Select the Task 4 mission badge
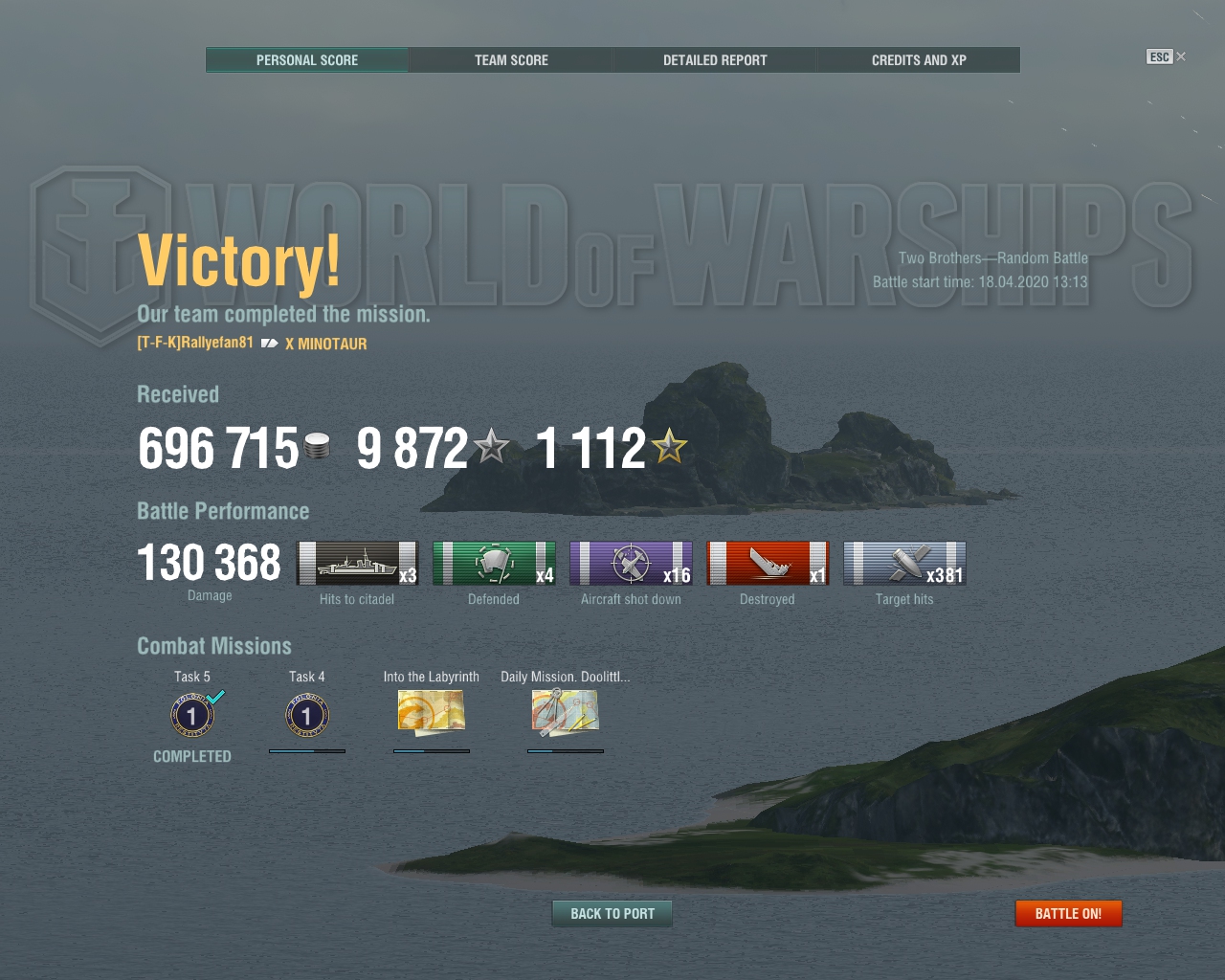The image size is (1225, 980). [307, 715]
